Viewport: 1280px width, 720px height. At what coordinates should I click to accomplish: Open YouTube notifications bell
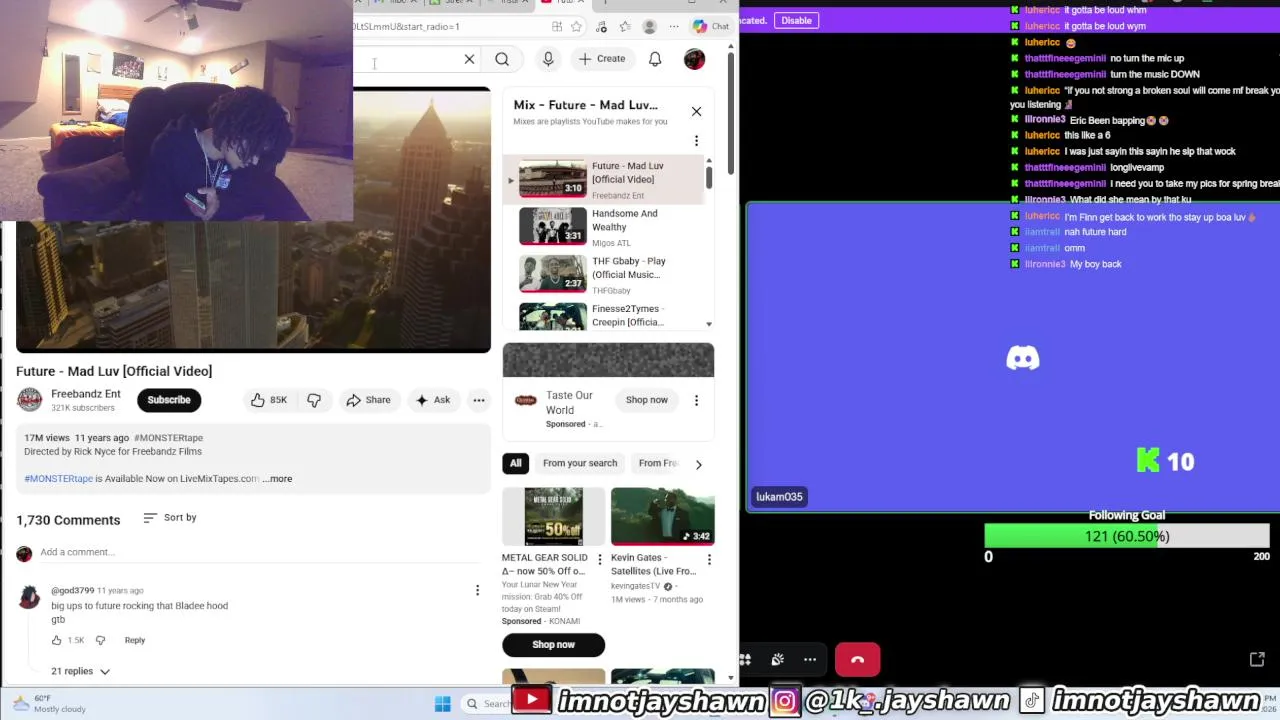(x=655, y=59)
